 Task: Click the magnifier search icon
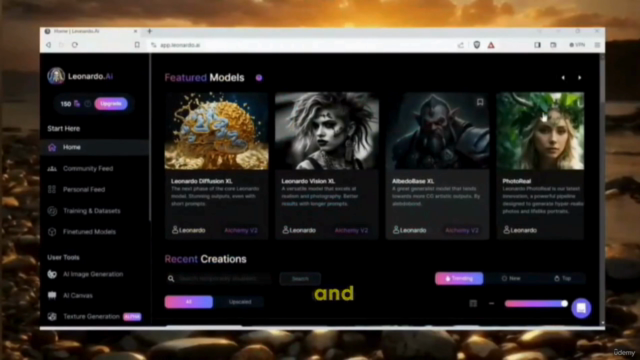point(171,278)
